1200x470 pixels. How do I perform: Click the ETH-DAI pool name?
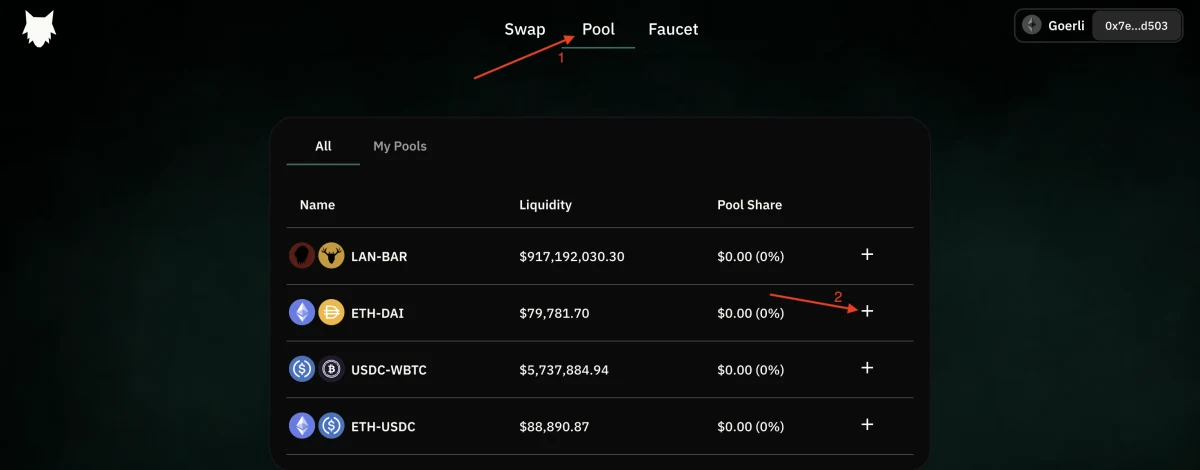tap(378, 313)
